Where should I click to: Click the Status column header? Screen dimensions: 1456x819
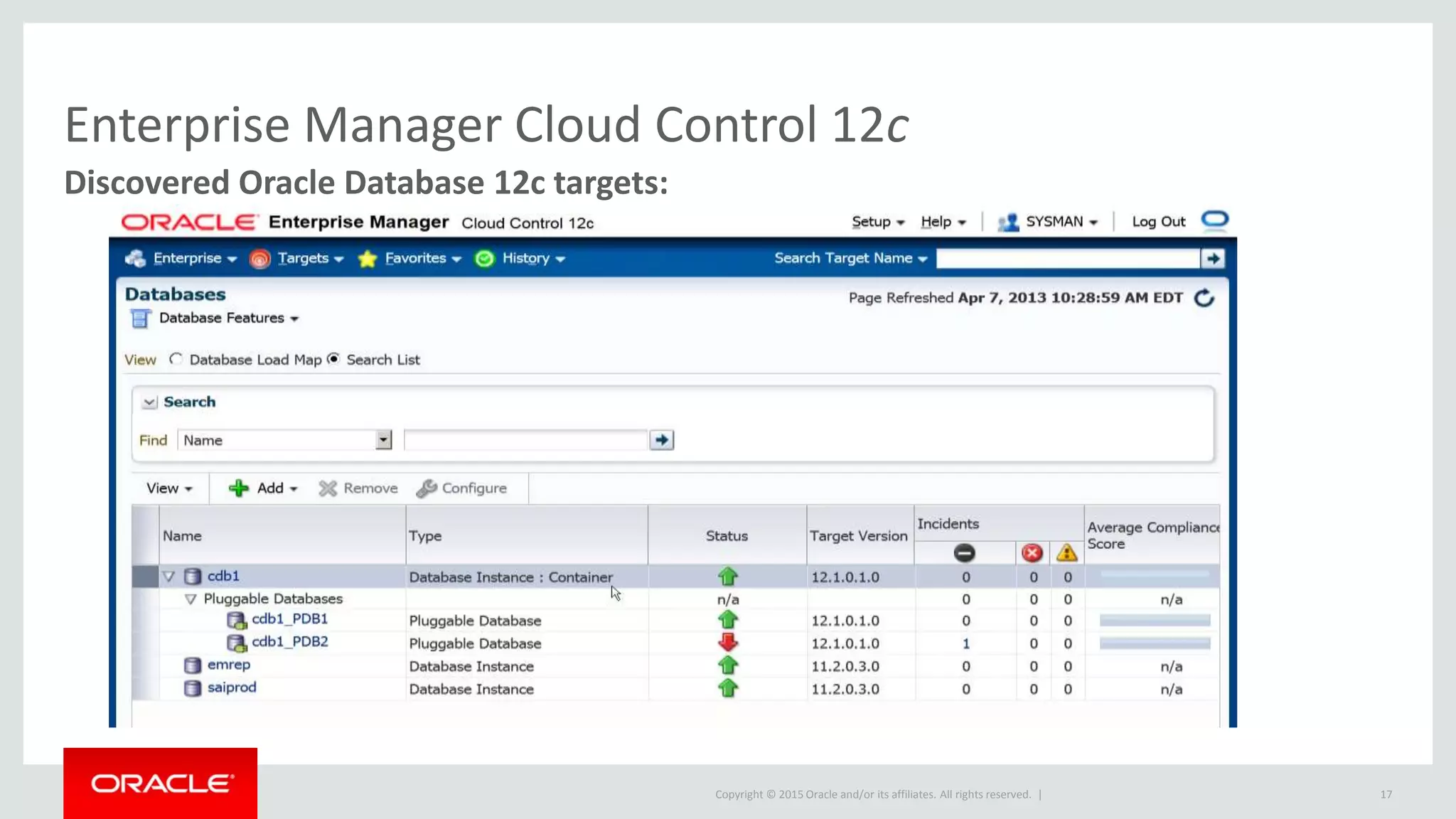[x=727, y=536]
